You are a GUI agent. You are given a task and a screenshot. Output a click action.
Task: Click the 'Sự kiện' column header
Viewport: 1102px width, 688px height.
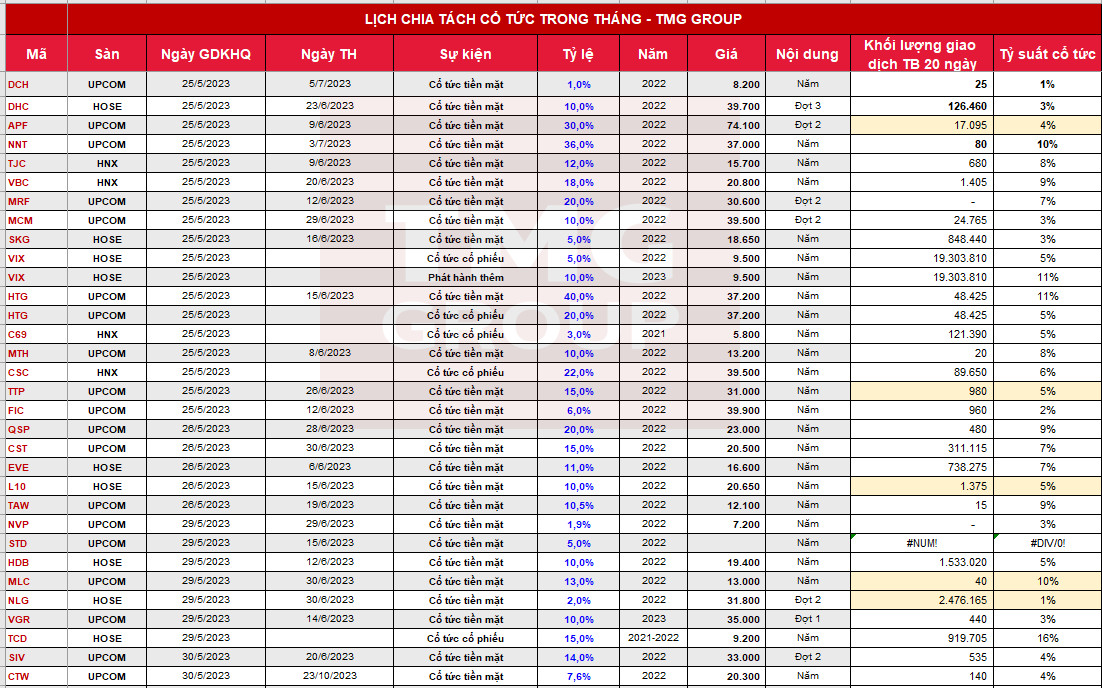pos(465,54)
